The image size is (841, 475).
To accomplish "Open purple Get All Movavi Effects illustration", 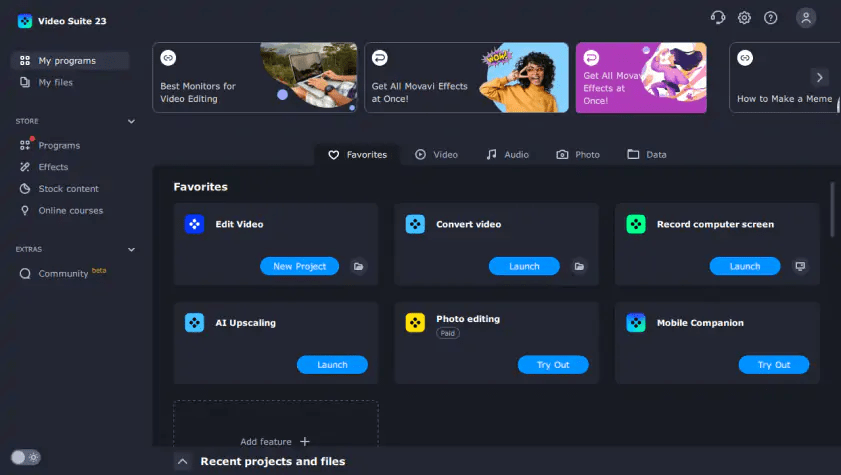I will 675,72.
